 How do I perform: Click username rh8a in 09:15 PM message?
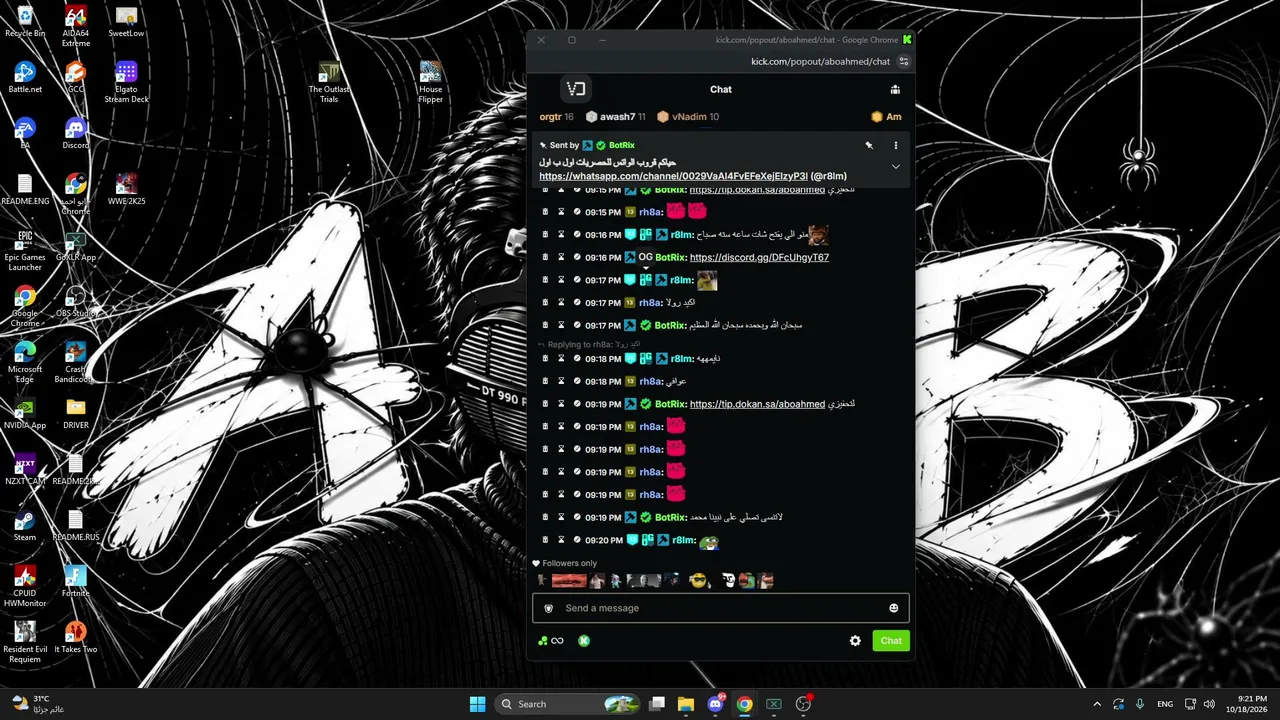click(651, 212)
